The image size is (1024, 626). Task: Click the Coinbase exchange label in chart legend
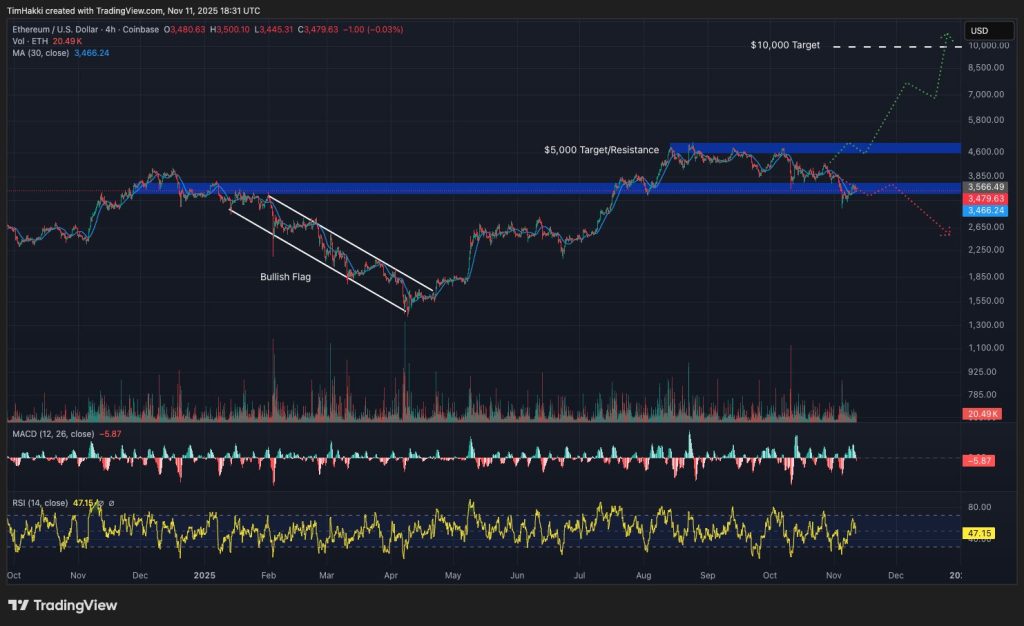(x=140, y=29)
